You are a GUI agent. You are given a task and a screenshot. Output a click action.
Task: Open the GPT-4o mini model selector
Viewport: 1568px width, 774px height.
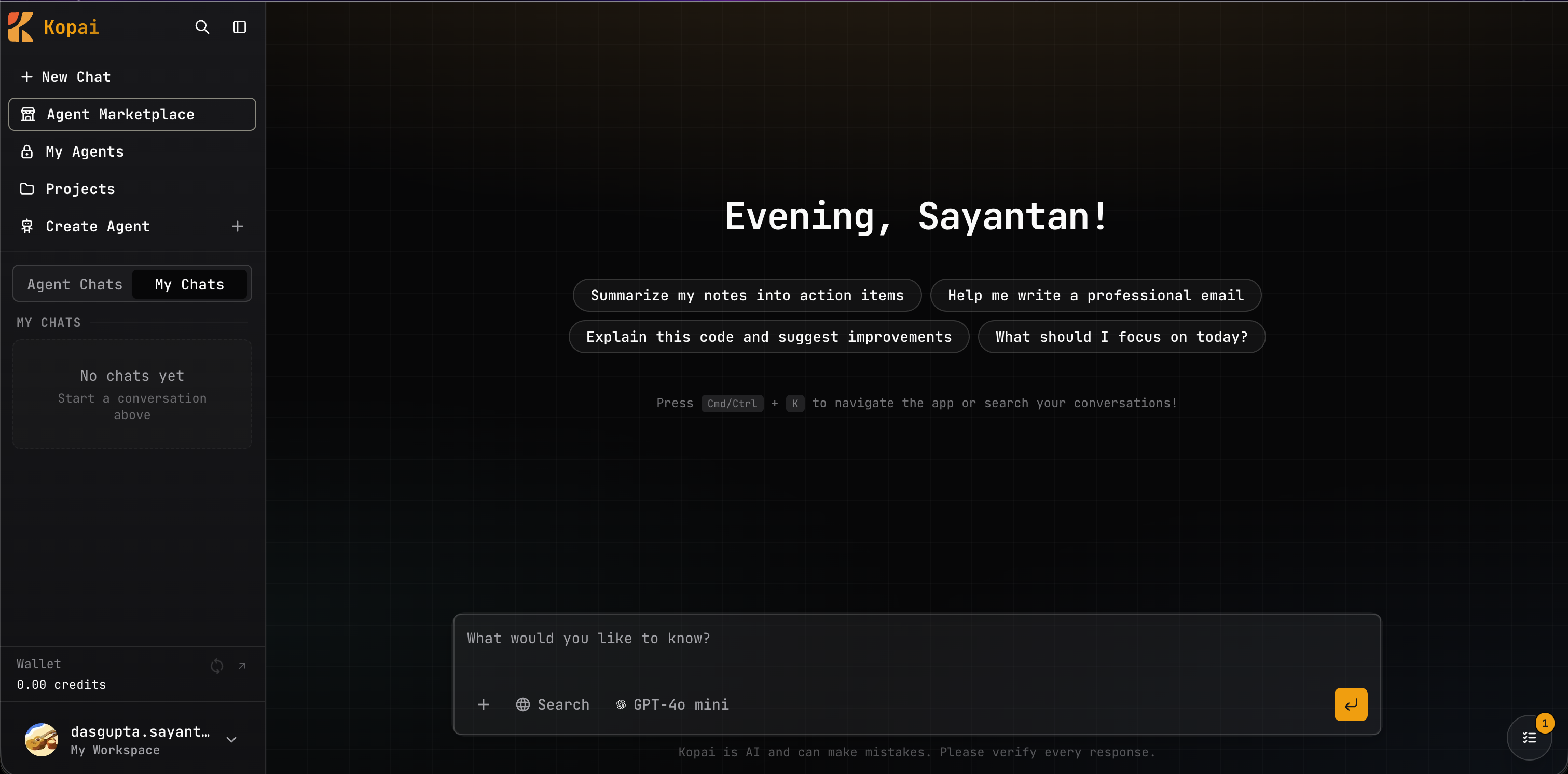(672, 704)
